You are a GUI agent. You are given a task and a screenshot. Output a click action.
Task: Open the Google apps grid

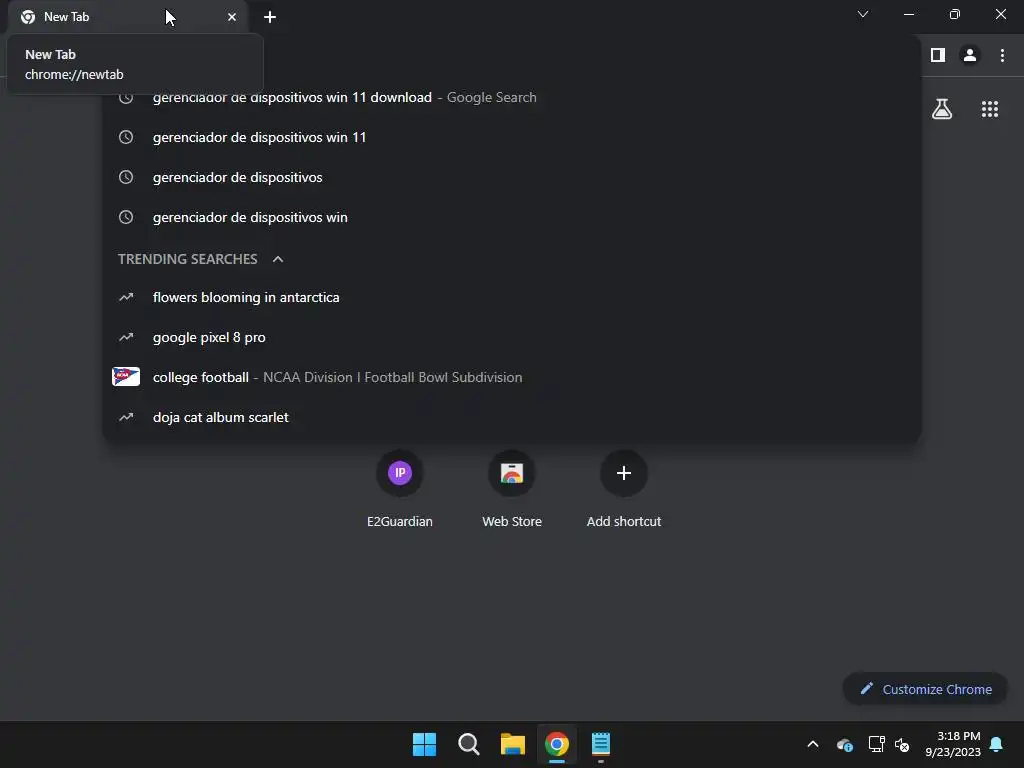tap(990, 109)
